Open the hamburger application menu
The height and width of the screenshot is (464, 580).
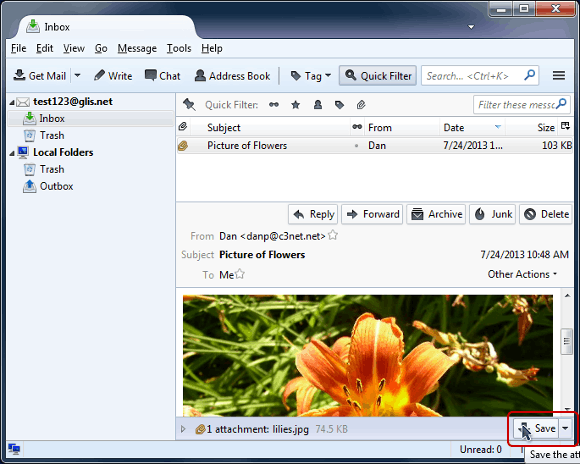pyautogui.click(x=559, y=75)
